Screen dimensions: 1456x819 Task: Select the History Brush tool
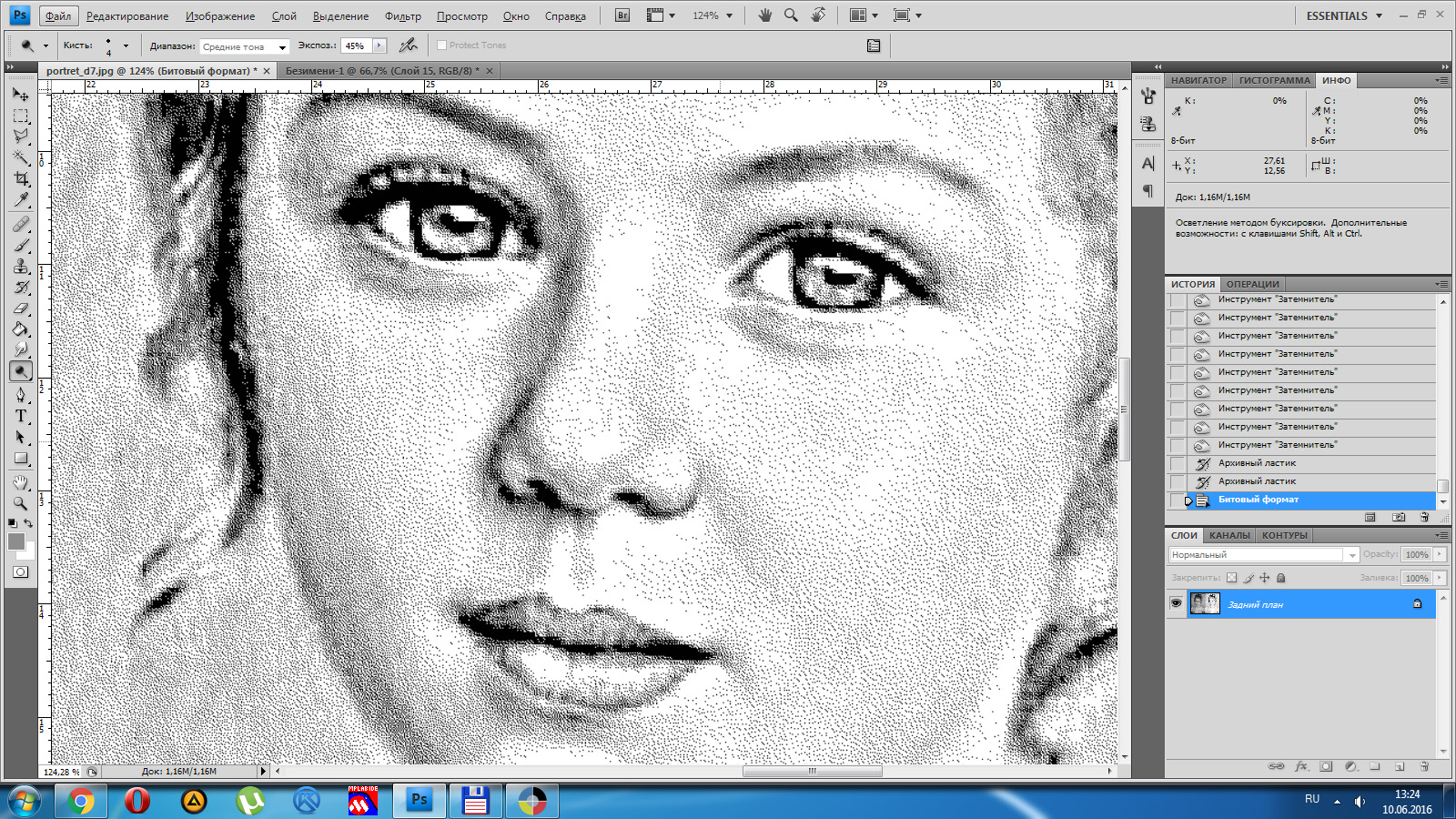click(x=20, y=288)
